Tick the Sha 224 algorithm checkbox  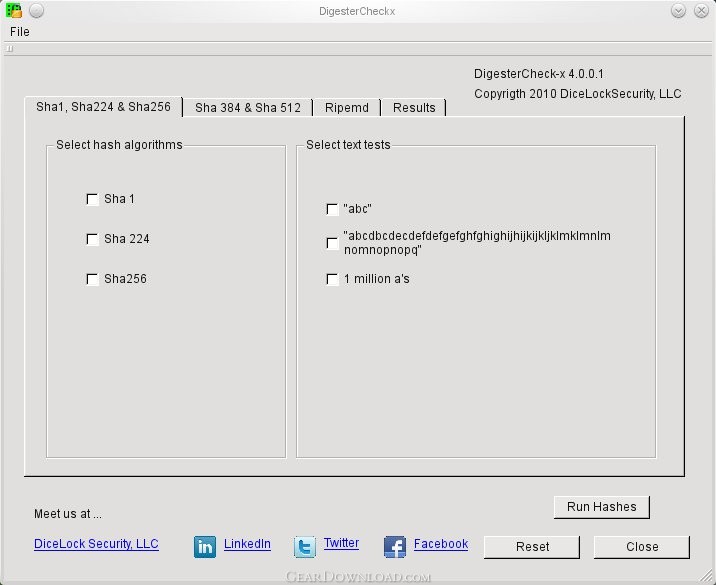93,239
